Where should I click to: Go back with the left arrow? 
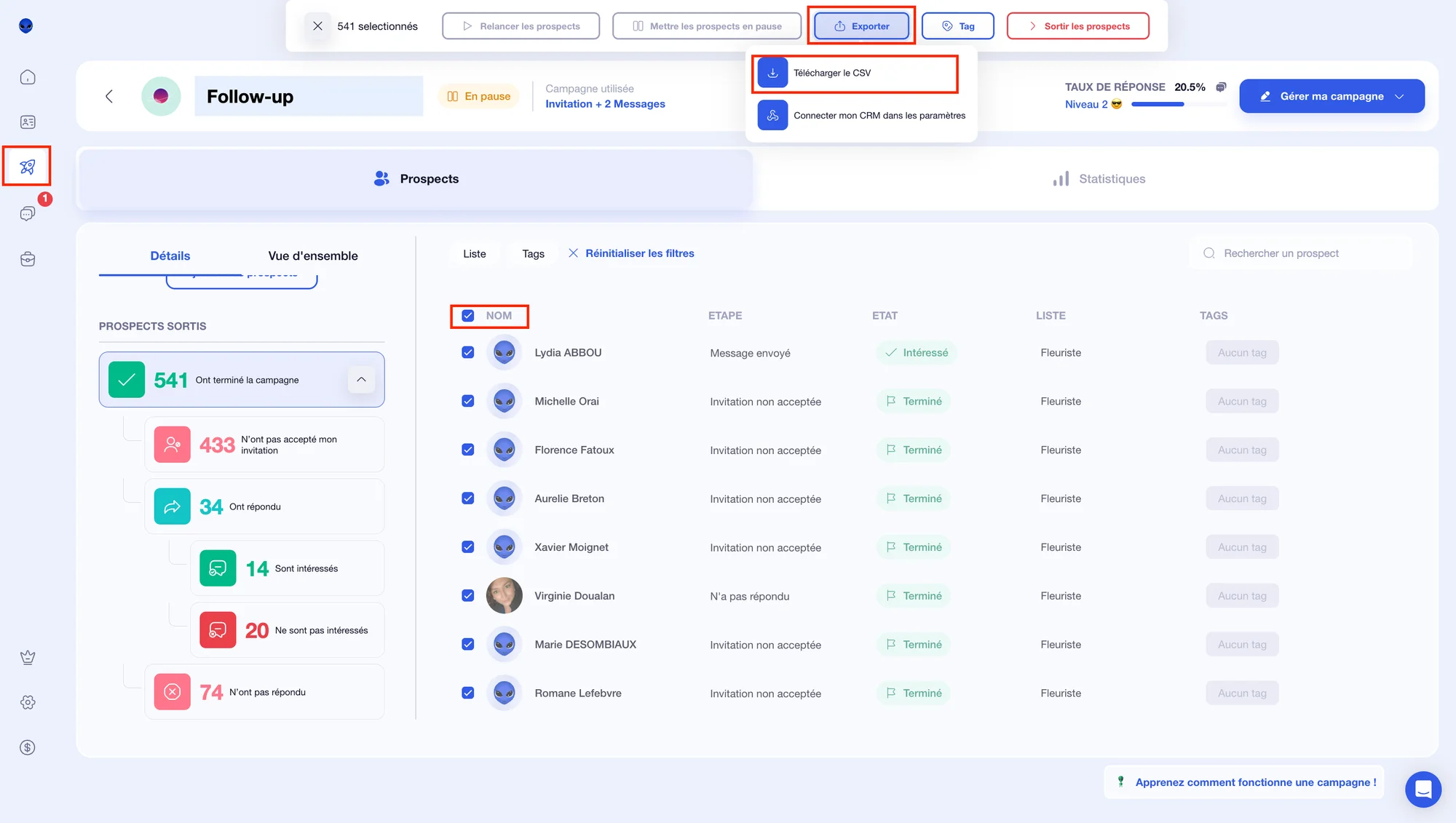[109, 96]
